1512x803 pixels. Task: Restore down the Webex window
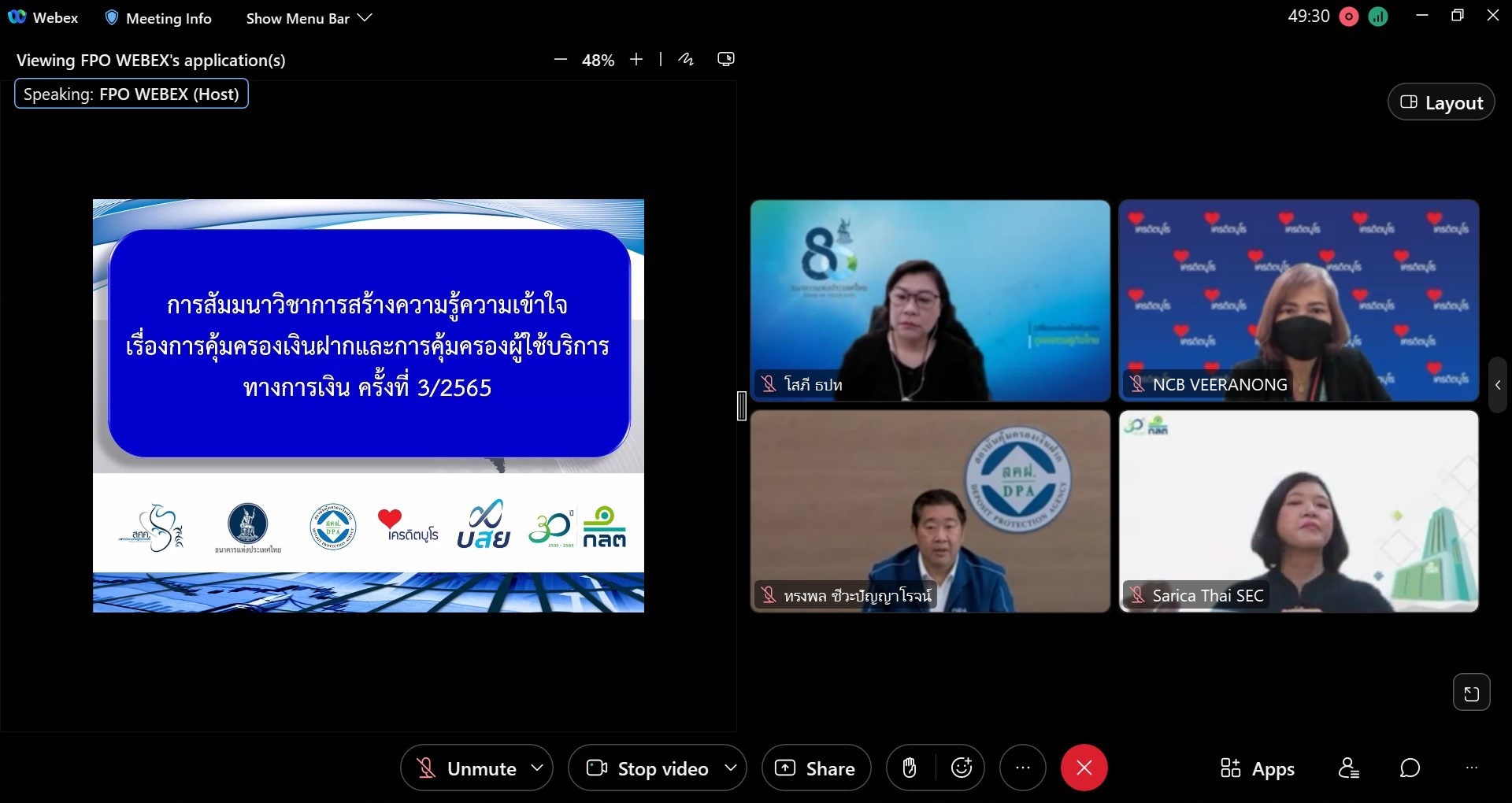click(x=1458, y=16)
